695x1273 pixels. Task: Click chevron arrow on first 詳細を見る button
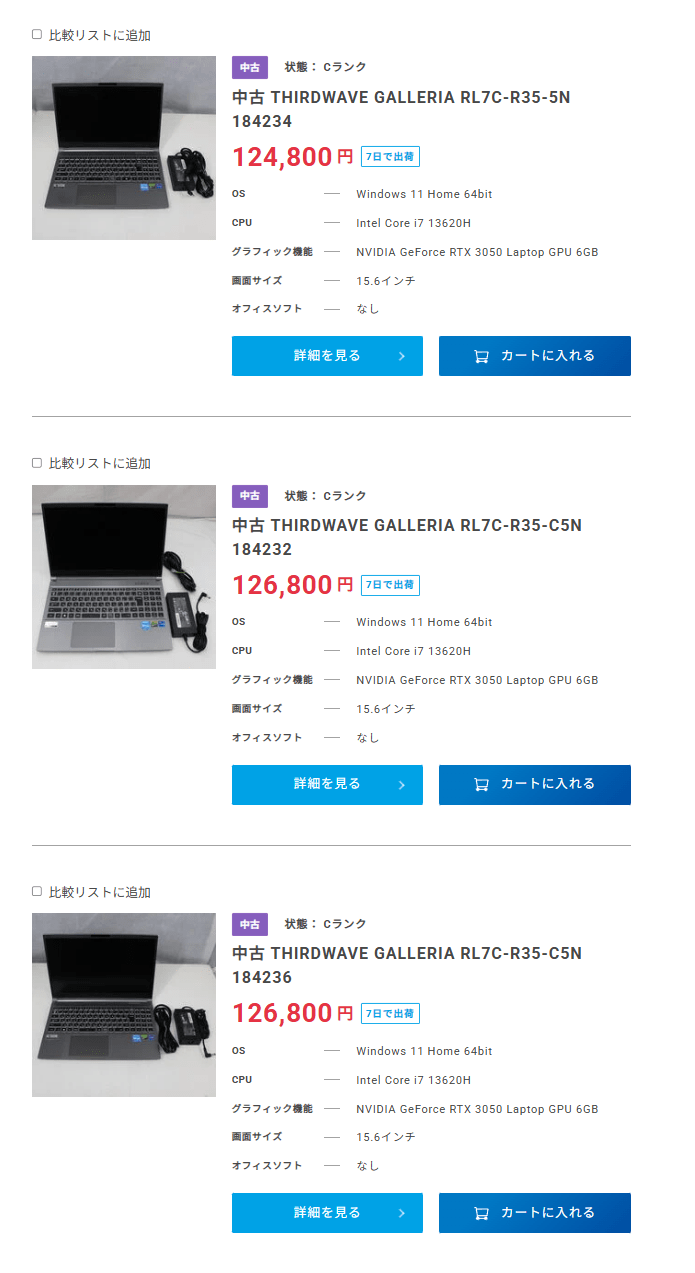point(401,356)
